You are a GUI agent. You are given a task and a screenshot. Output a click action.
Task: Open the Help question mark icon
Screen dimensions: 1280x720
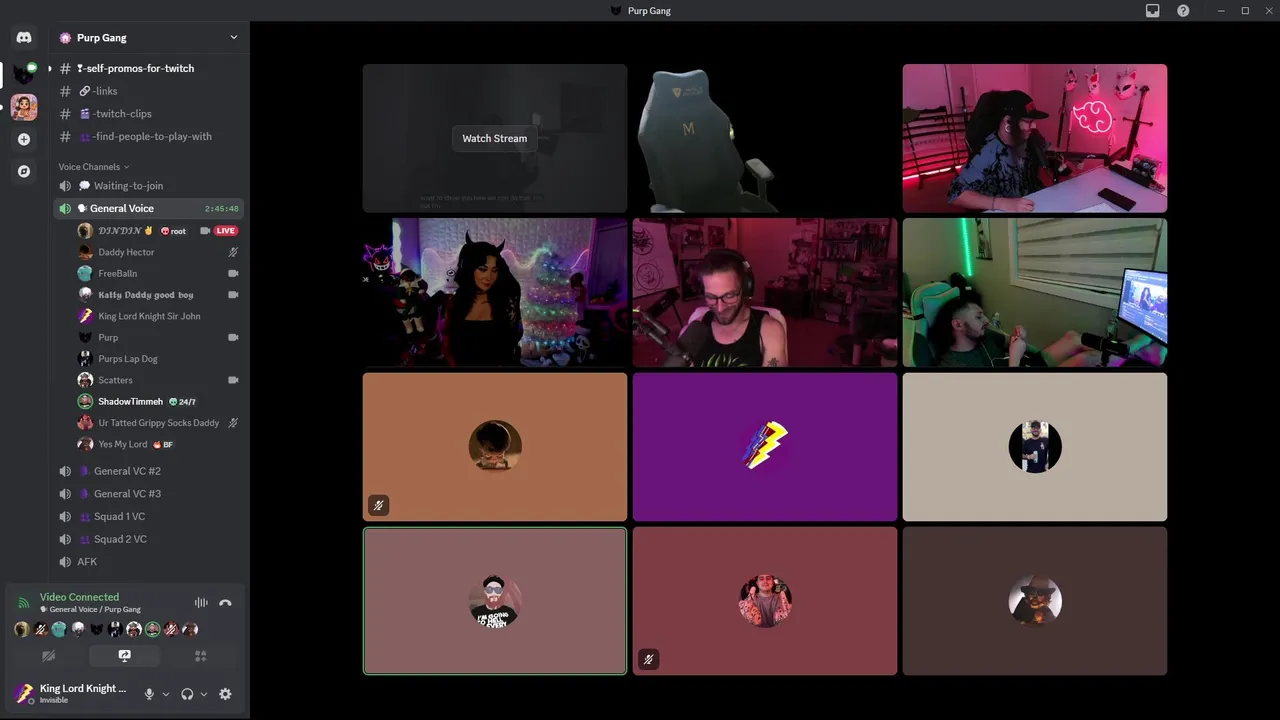coord(1183,11)
